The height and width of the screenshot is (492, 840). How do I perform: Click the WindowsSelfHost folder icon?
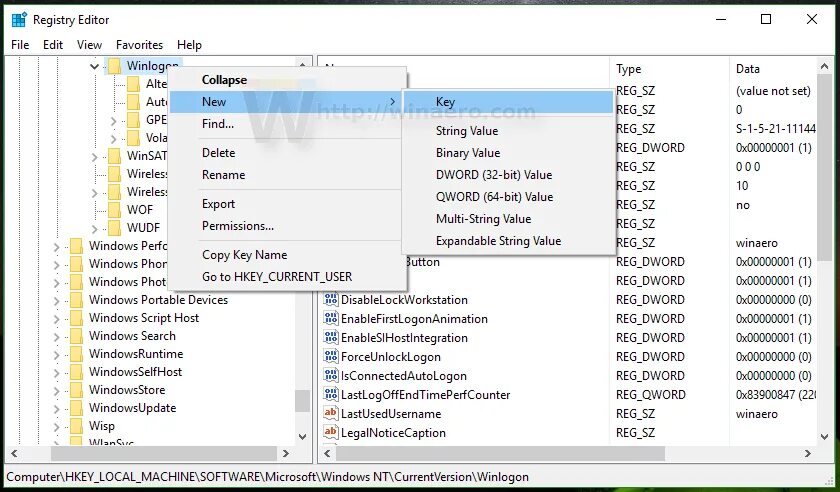pos(77,372)
